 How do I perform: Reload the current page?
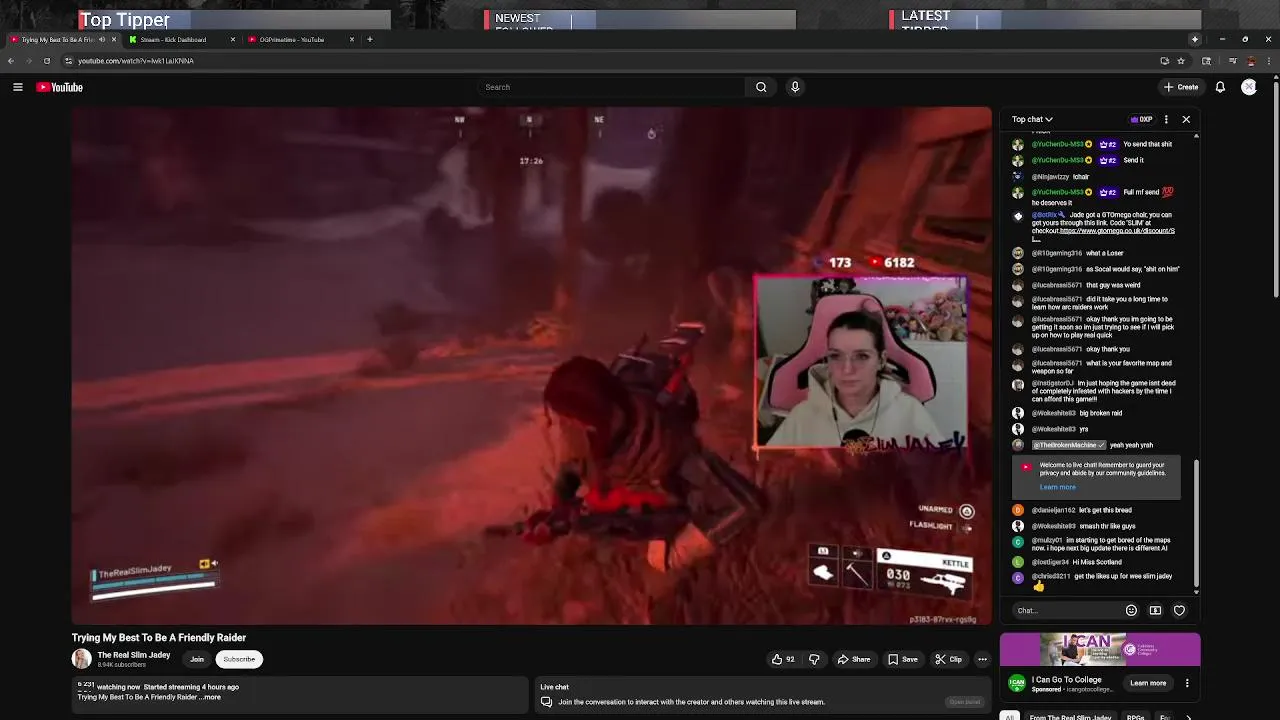tap(46, 61)
